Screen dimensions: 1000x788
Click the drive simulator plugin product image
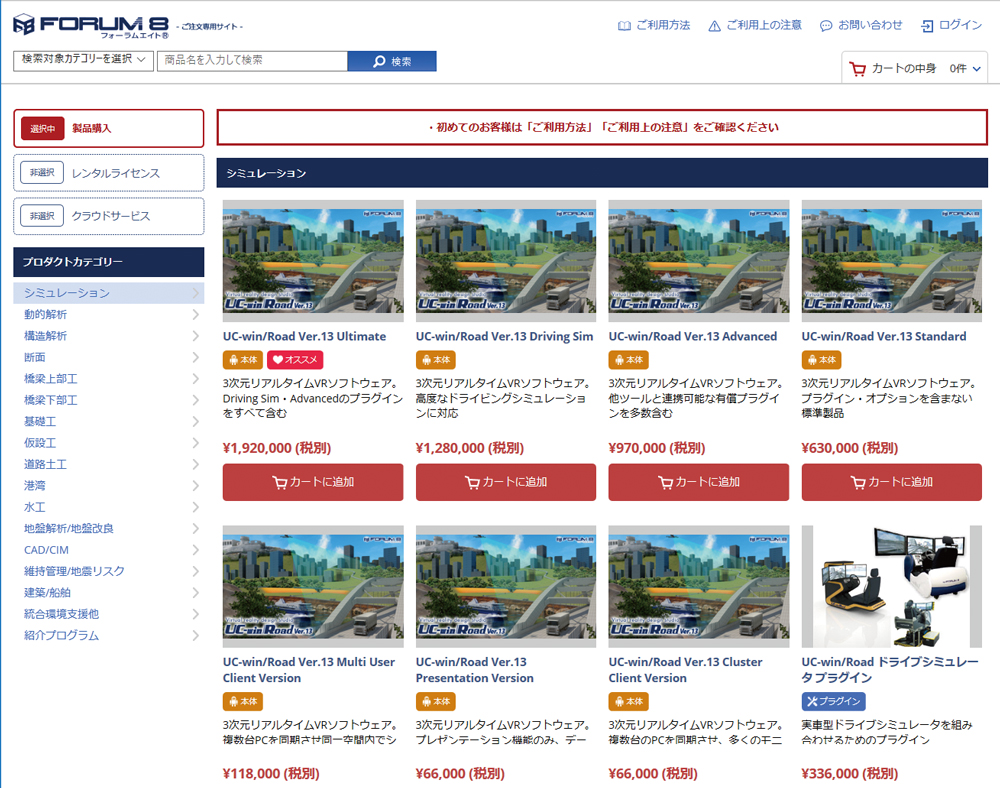(892, 587)
